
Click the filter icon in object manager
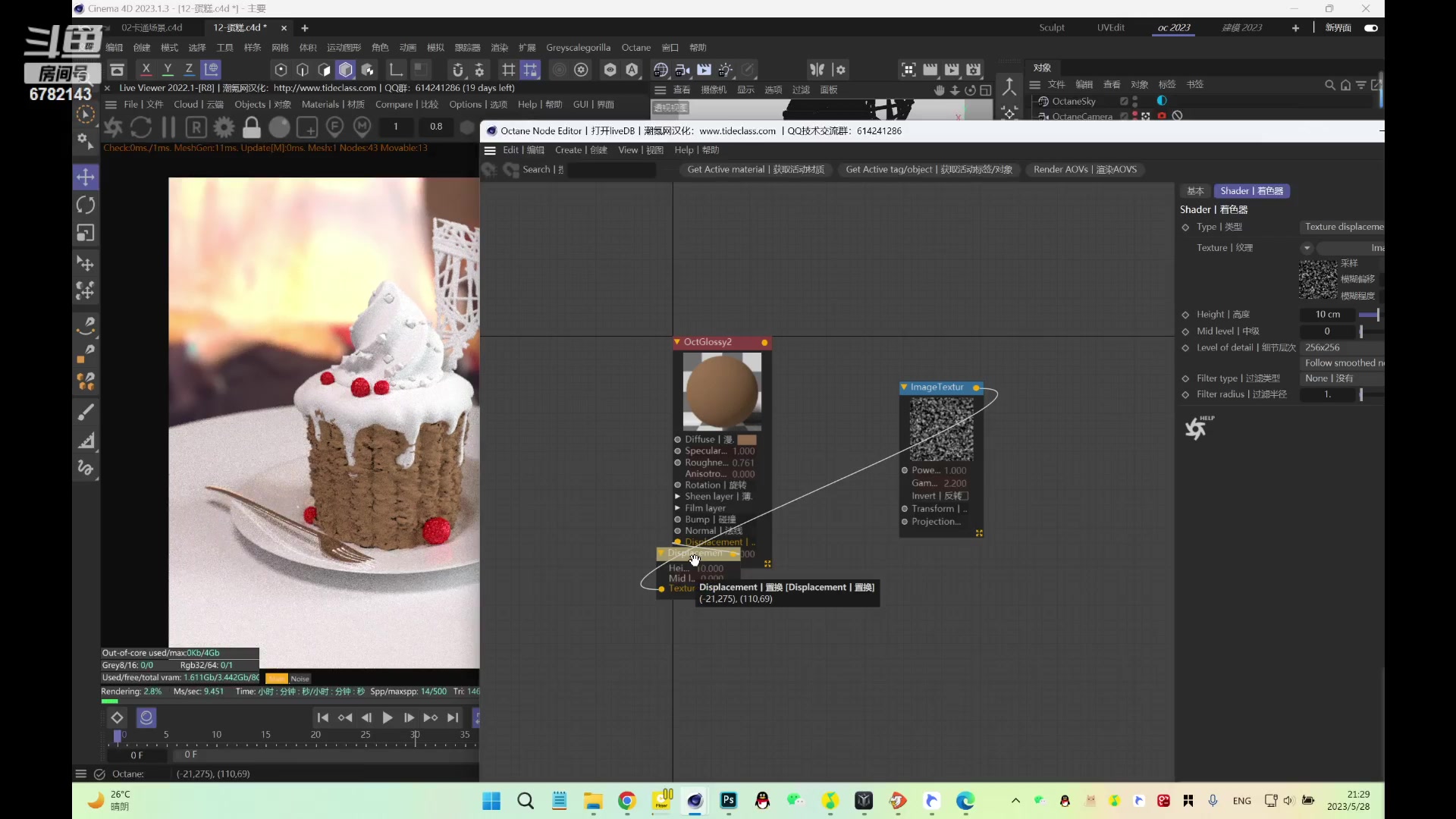(x=1361, y=85)
